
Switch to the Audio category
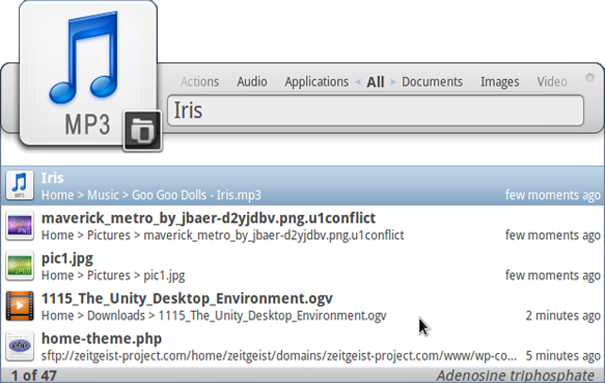point(252,82)
